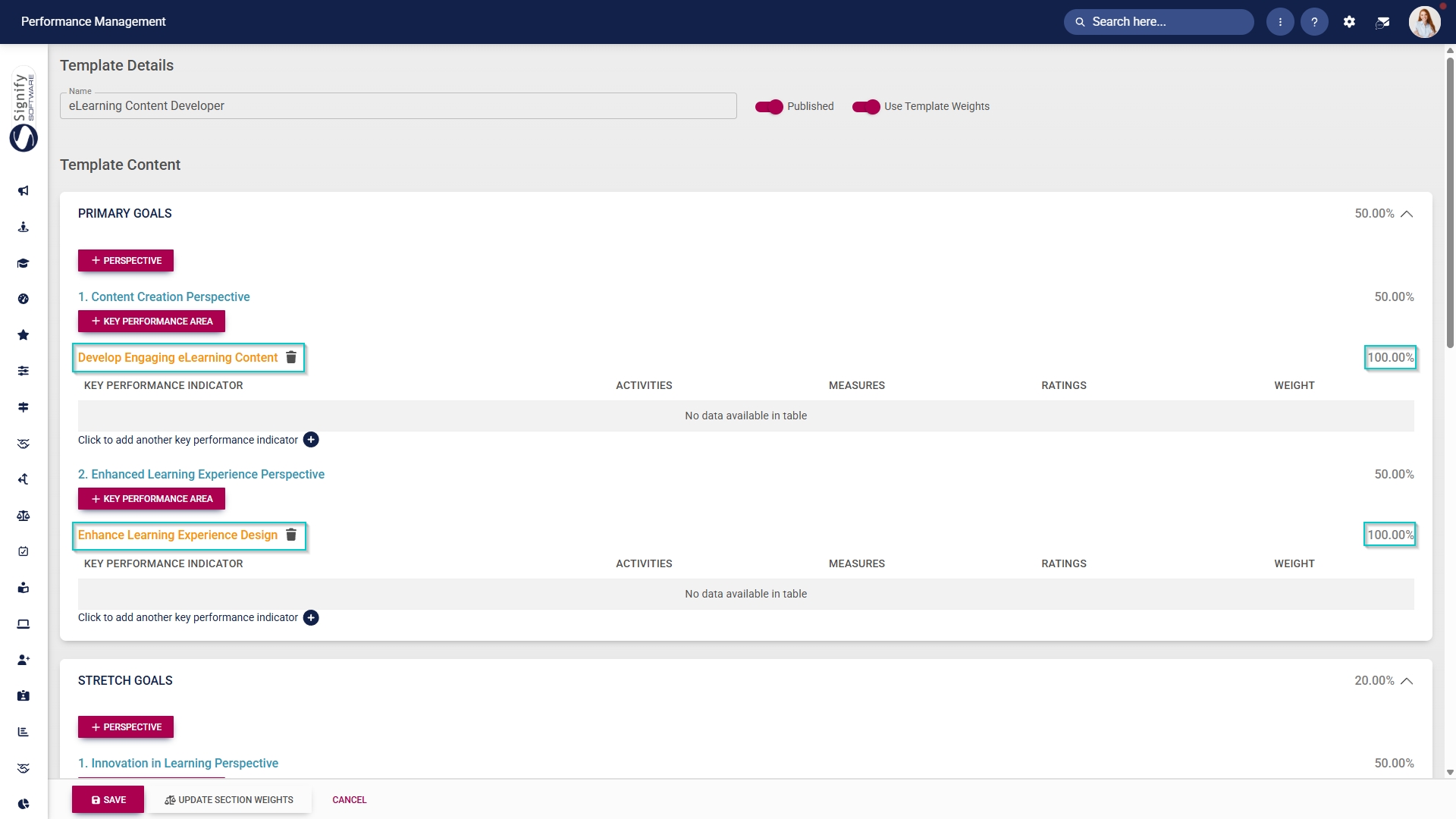Screen dimensions: 1456x819
Task: Add KPI under Enhance Learning Experience Design
Action: pyautogui.click(x=311, y=617)
